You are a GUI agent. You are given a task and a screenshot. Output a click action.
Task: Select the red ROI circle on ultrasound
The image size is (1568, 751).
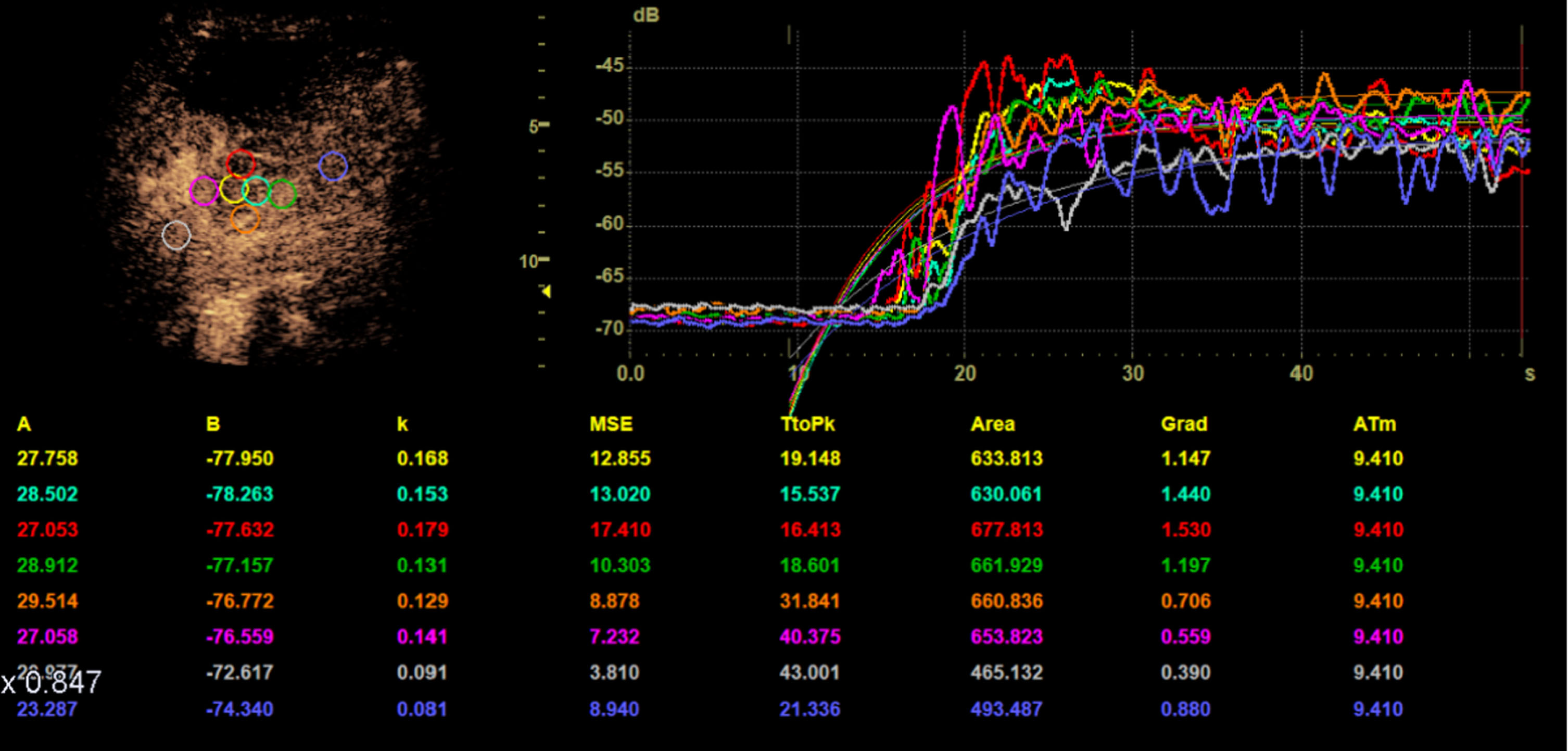241,163
